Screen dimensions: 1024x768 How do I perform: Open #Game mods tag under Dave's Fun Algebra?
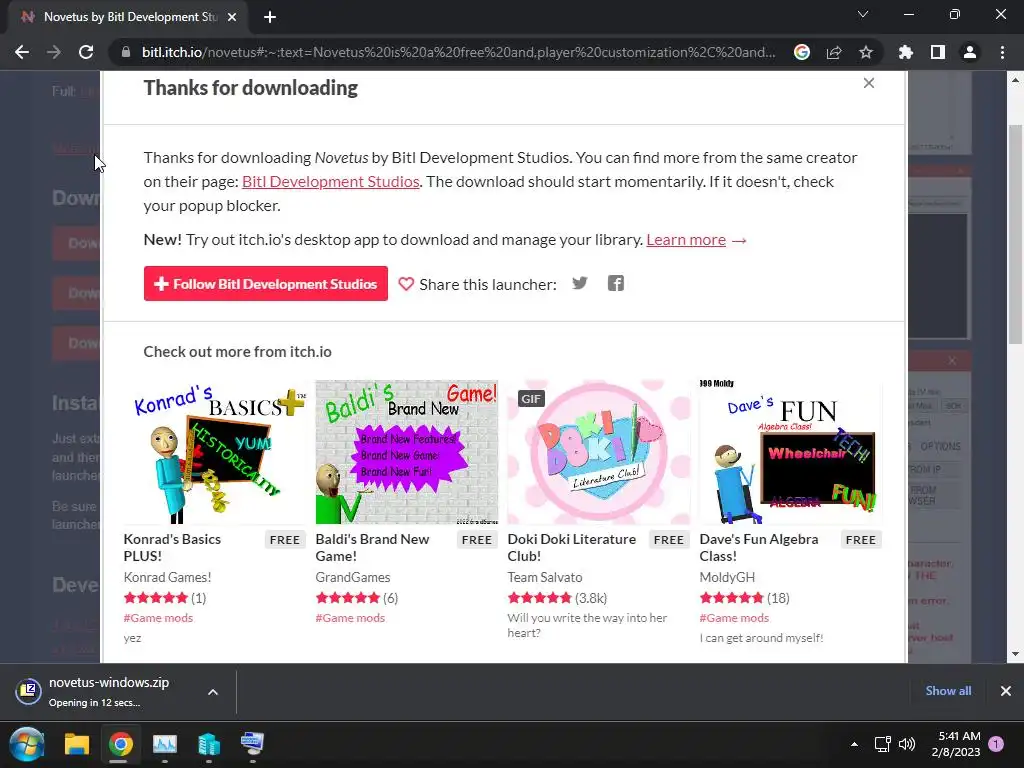pyautogui.click(x=734, y=618)
